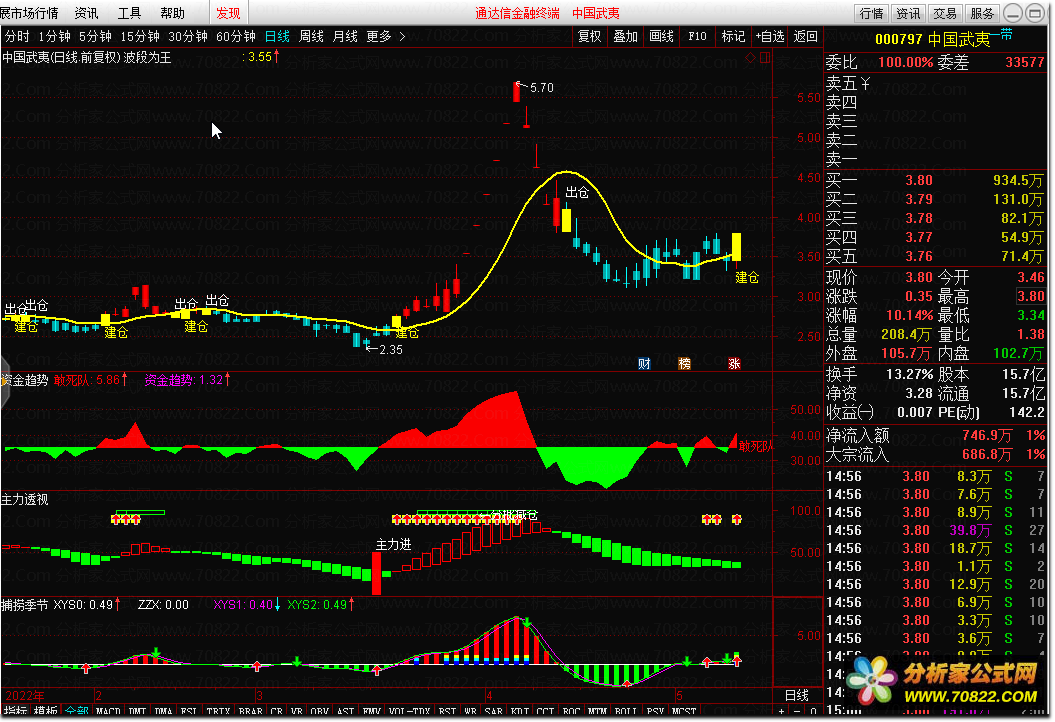Click the split-window square icon above the chart
This screenshot has height=722, width=1055.
coord(765,58)
